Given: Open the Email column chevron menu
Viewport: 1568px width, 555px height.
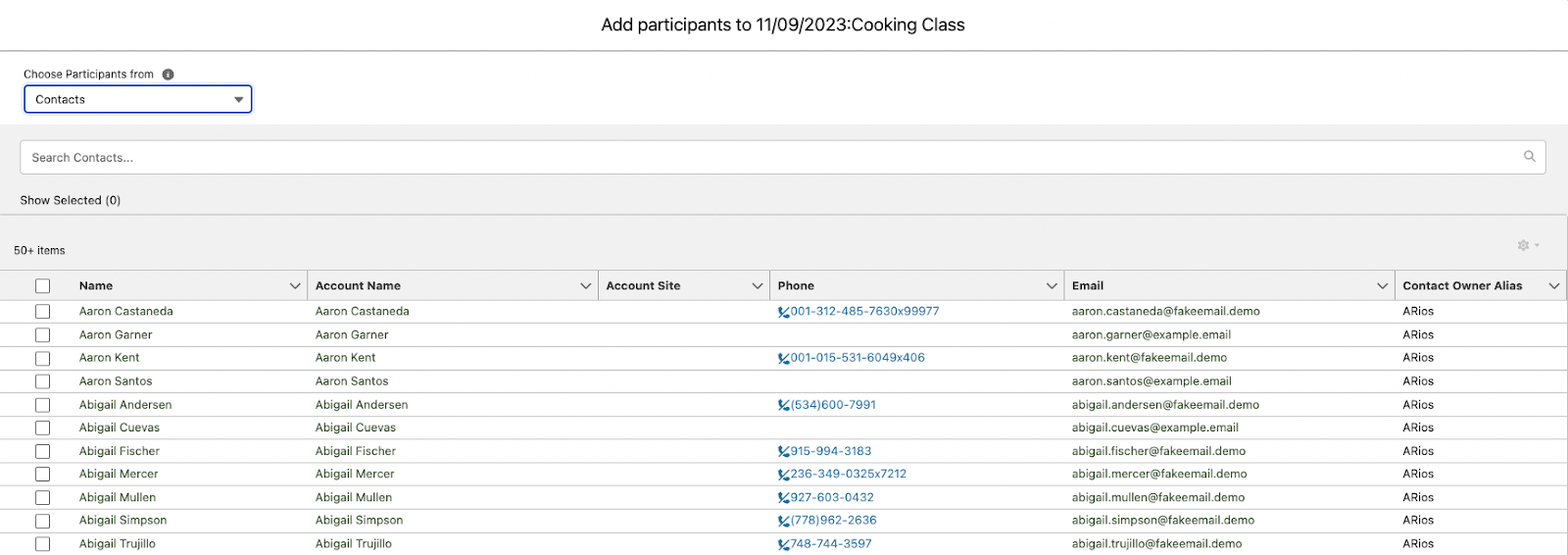Looking at the screenshot, I should 1382,286.
